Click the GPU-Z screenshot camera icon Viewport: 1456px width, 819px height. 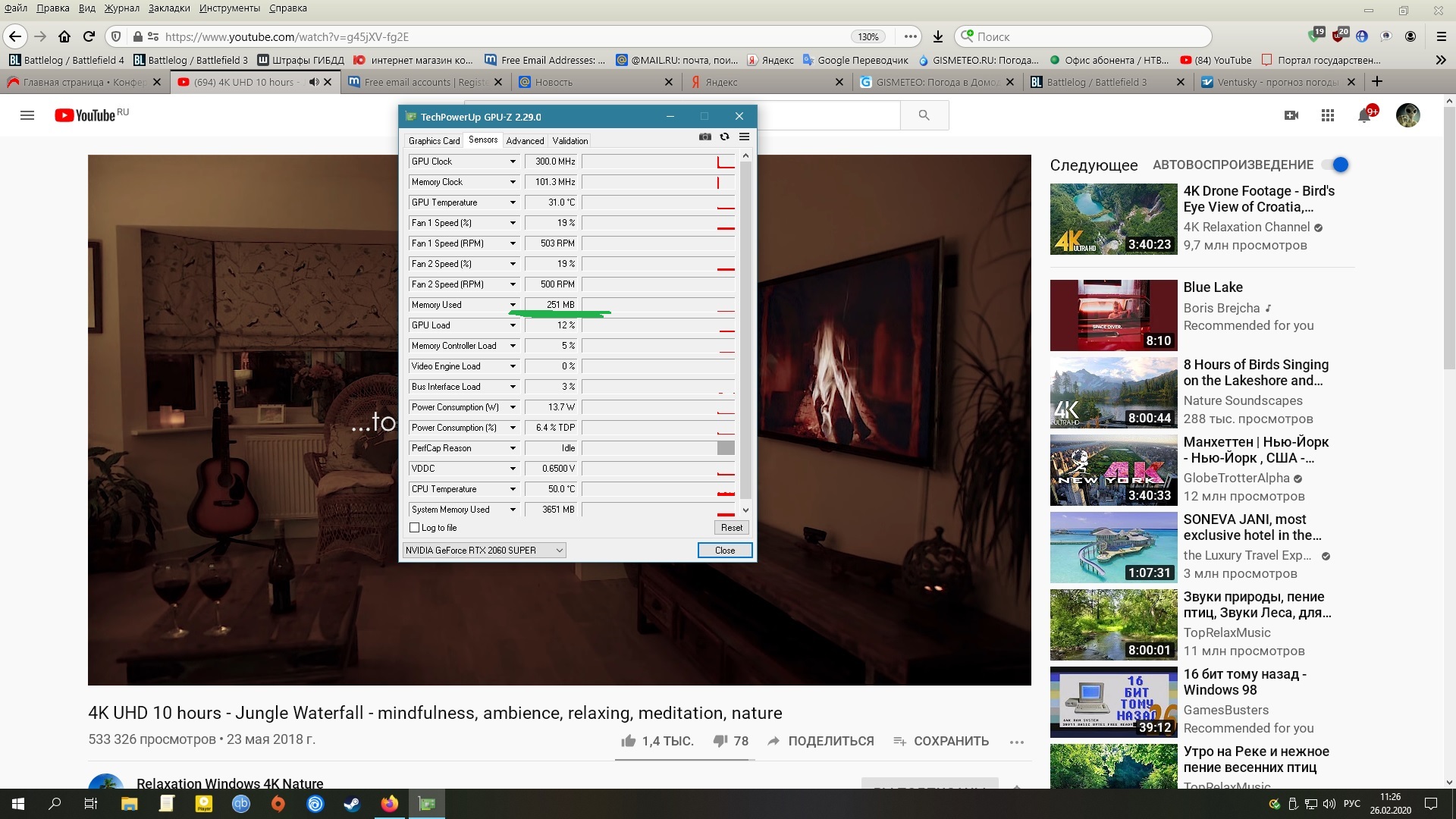coord(705,136)
